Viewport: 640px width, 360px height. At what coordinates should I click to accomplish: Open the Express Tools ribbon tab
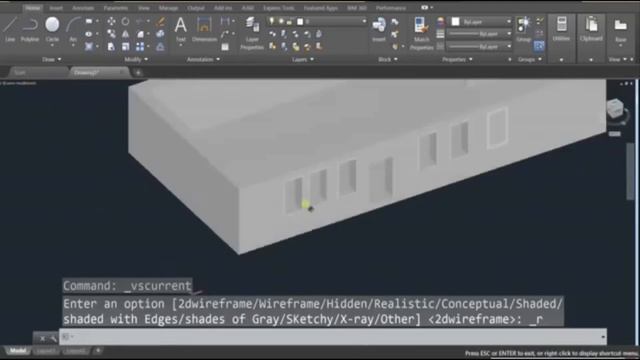tap(278, 8)
